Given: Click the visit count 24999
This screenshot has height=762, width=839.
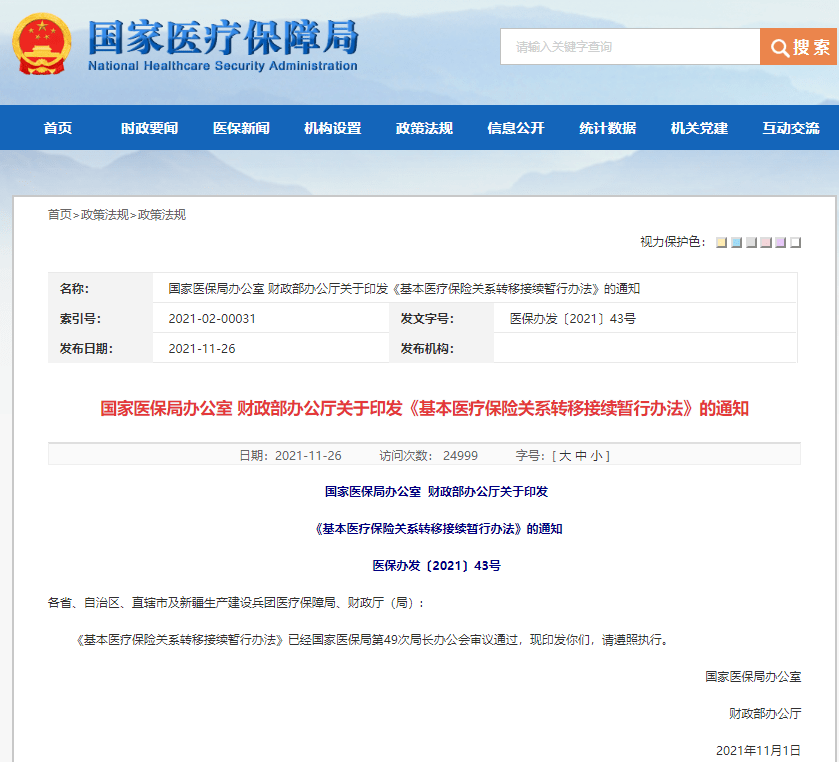Looking at the screenshot, I should pyautogui.click(x=460, y=456).
